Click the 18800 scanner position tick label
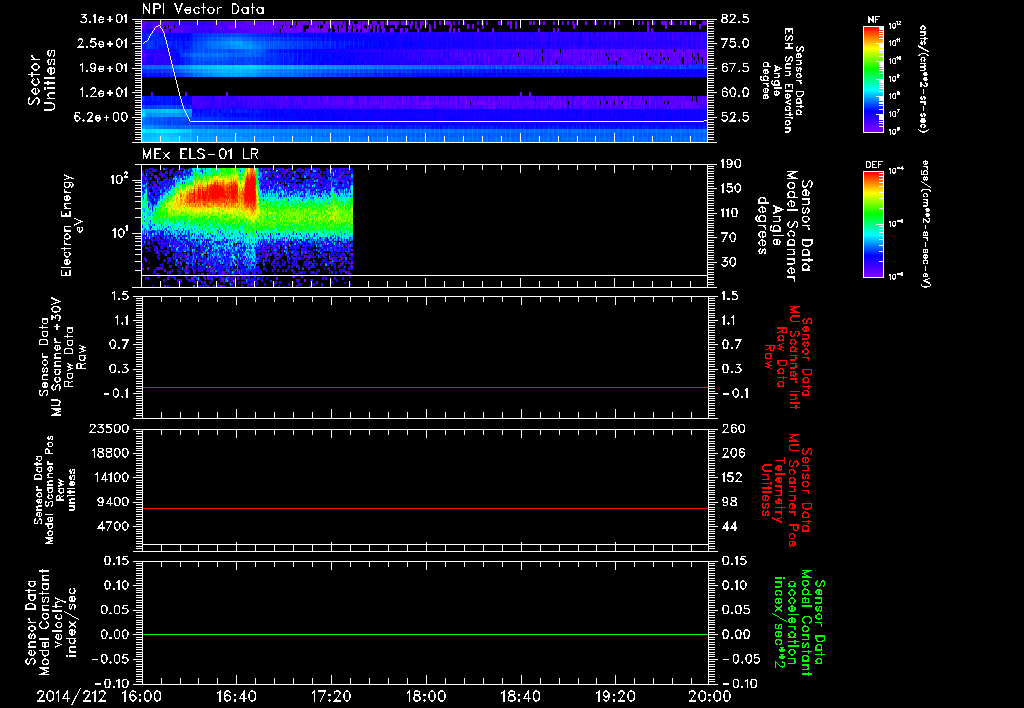 pos(109,453)
